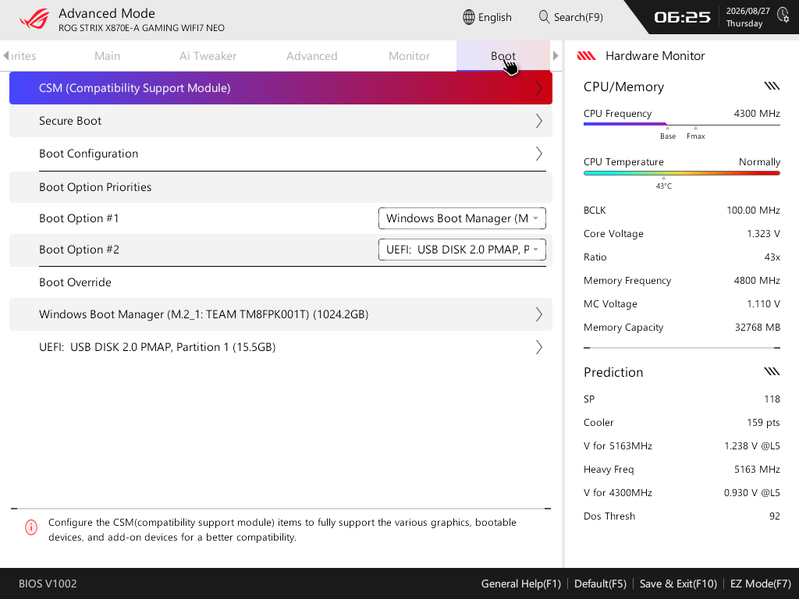Click the red info icon in help area
This screenshot has height=599, width=799.
coord(31,527)
